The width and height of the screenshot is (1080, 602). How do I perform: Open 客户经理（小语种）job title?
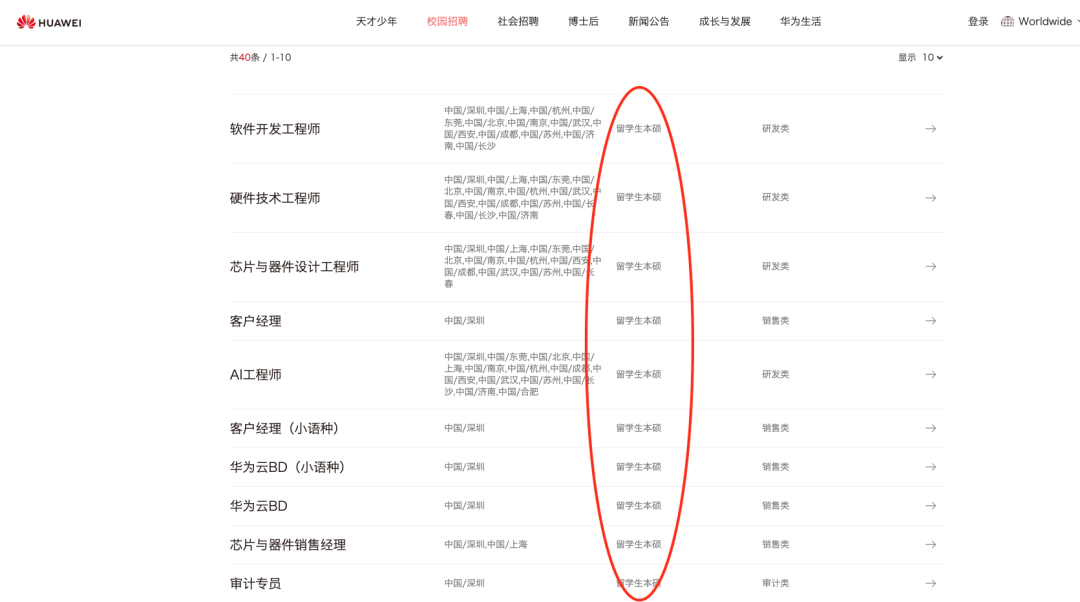coord(287,428)
